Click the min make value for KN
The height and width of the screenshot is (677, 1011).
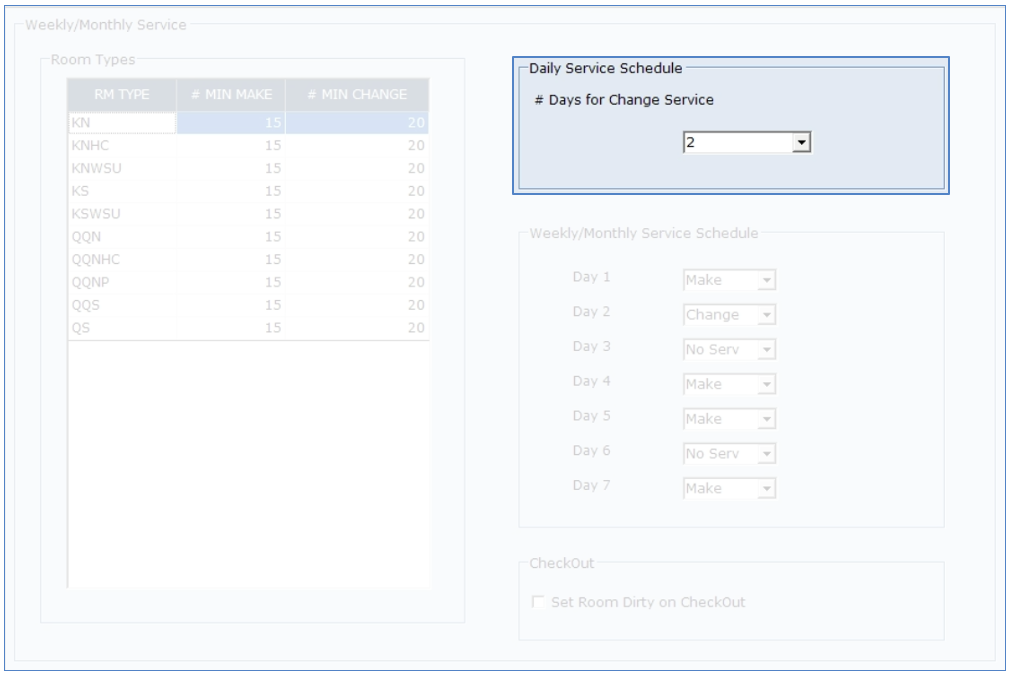(x=231, y=123)
